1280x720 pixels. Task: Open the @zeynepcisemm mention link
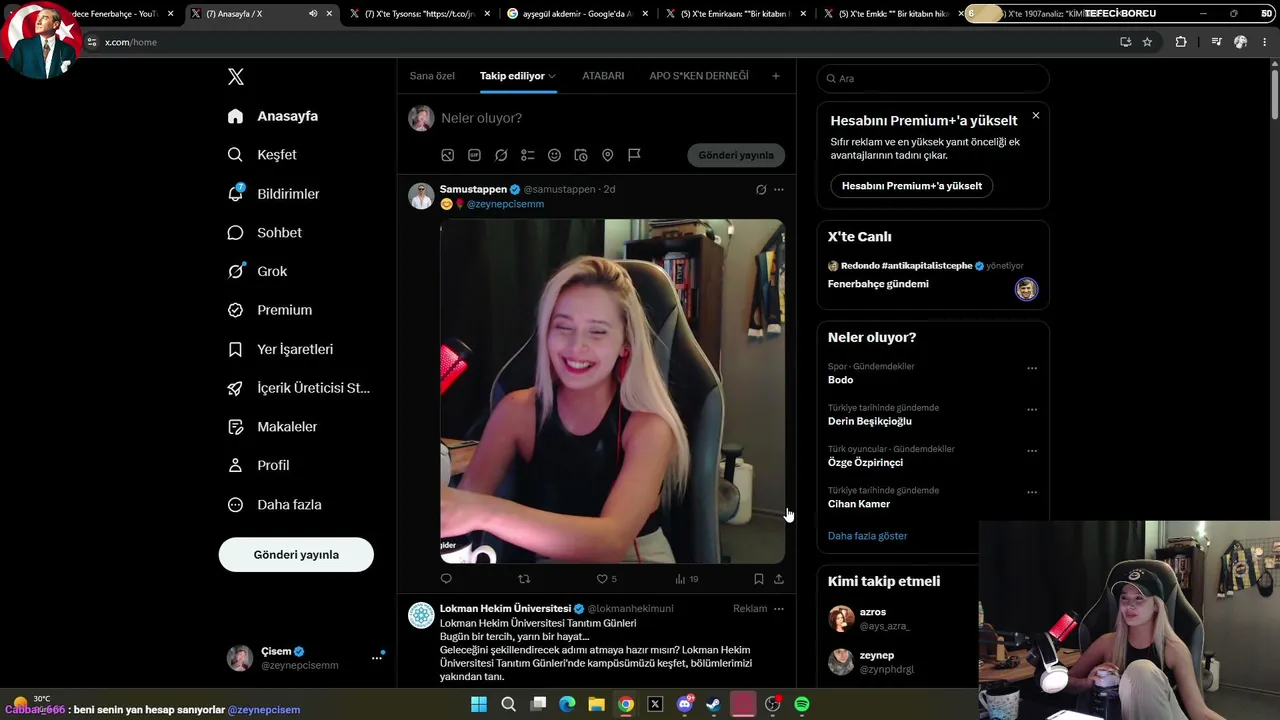[505, 204]
